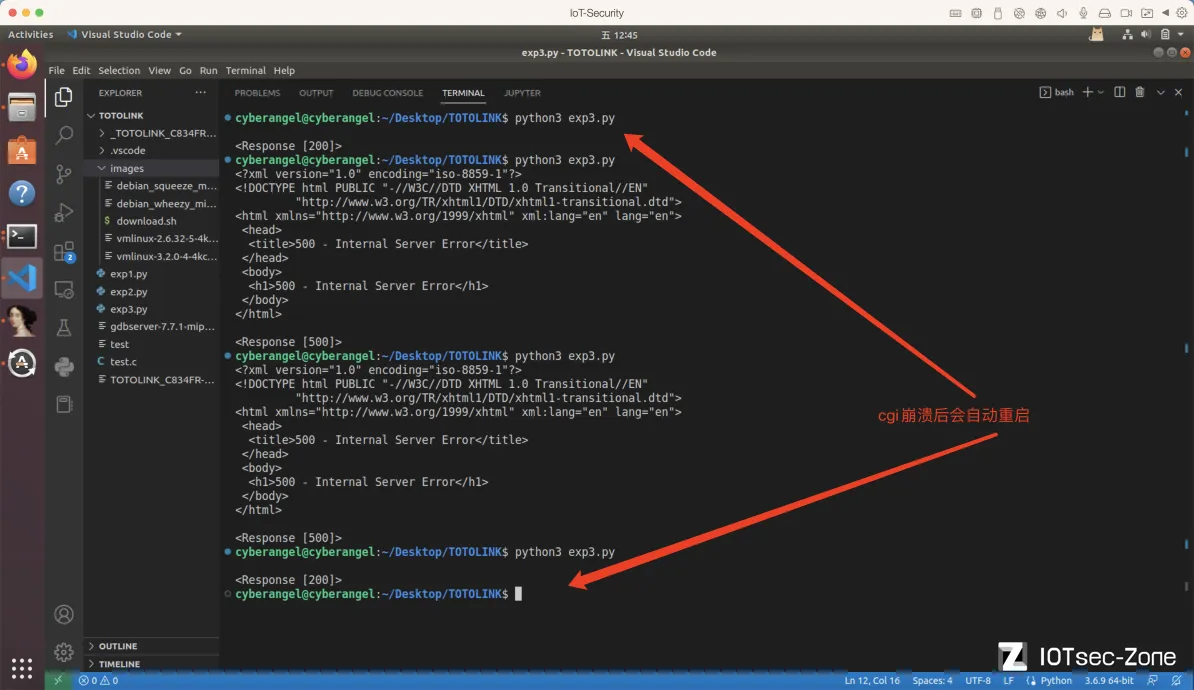Open the Terminal menu
Screen dimensions: 1194x690
click(245, 70)
